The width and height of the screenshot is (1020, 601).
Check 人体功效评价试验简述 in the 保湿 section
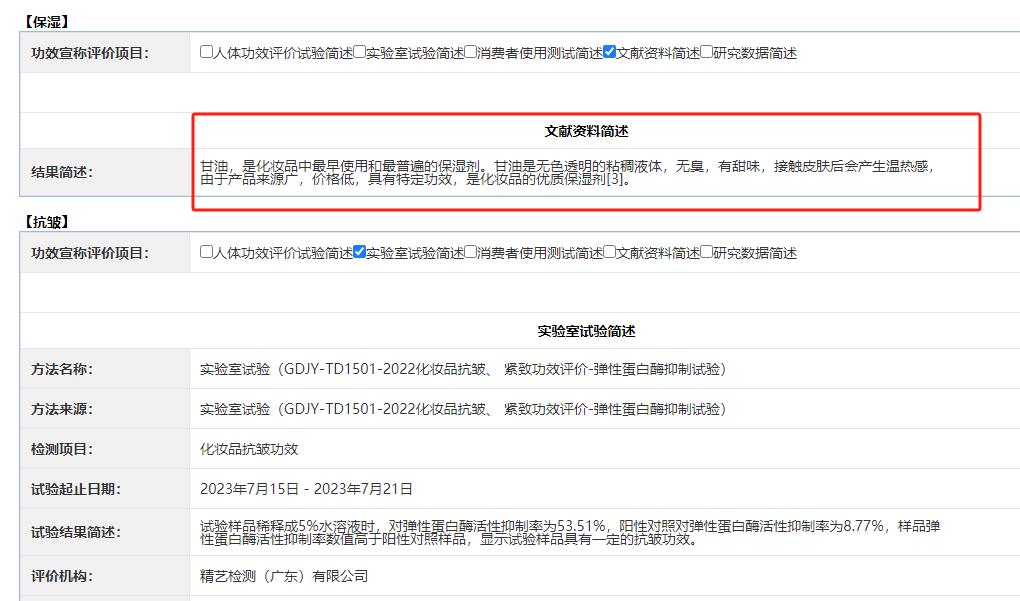point(207,52)
